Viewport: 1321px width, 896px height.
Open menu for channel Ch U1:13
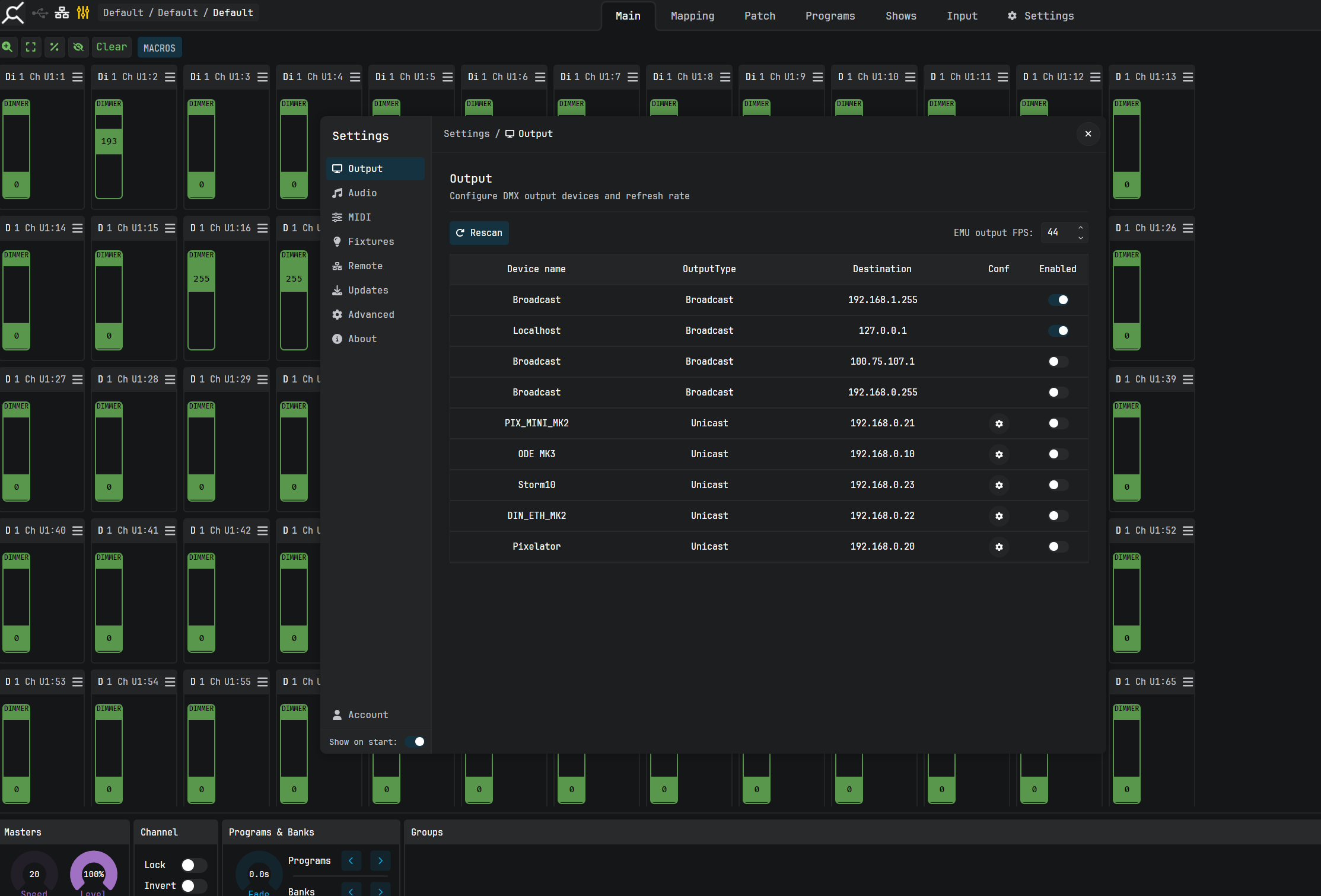pyautogui.click(x=1188, y=77)
